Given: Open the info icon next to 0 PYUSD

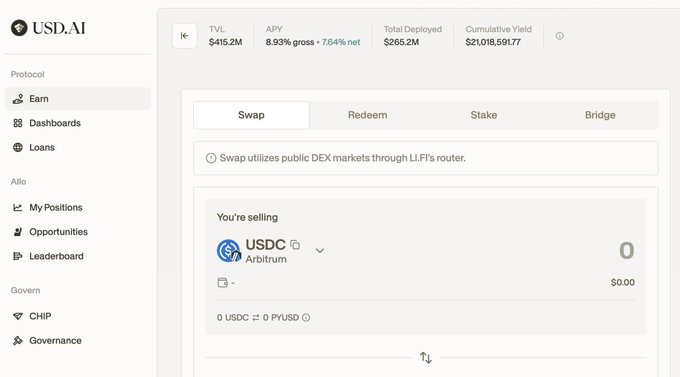Looking at the screenshot, I should tap(306, 318).
